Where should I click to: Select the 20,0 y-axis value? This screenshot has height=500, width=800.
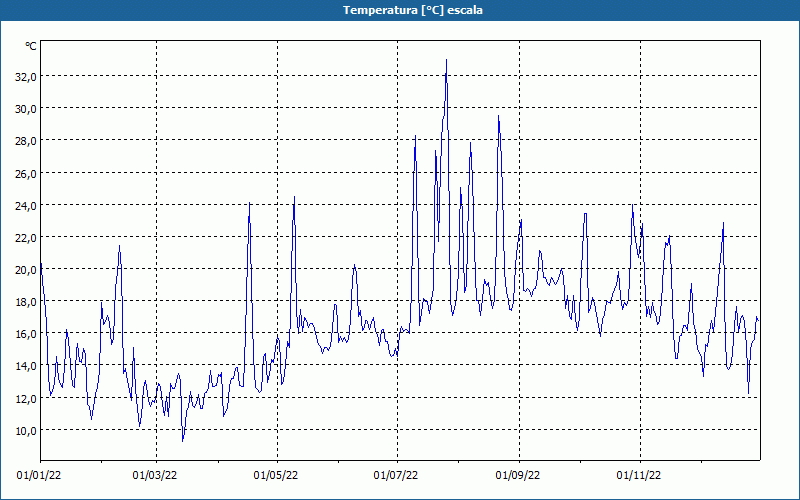26,269
